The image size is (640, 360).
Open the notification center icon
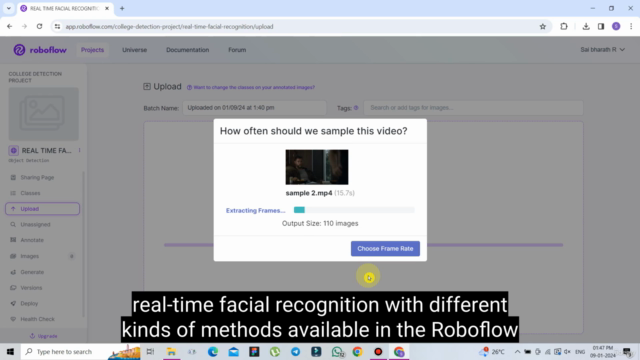pos(627,351)
